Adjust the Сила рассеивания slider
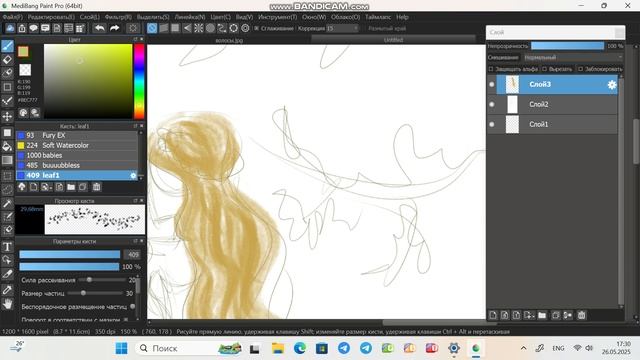The image size is (640, 360). 102,280
